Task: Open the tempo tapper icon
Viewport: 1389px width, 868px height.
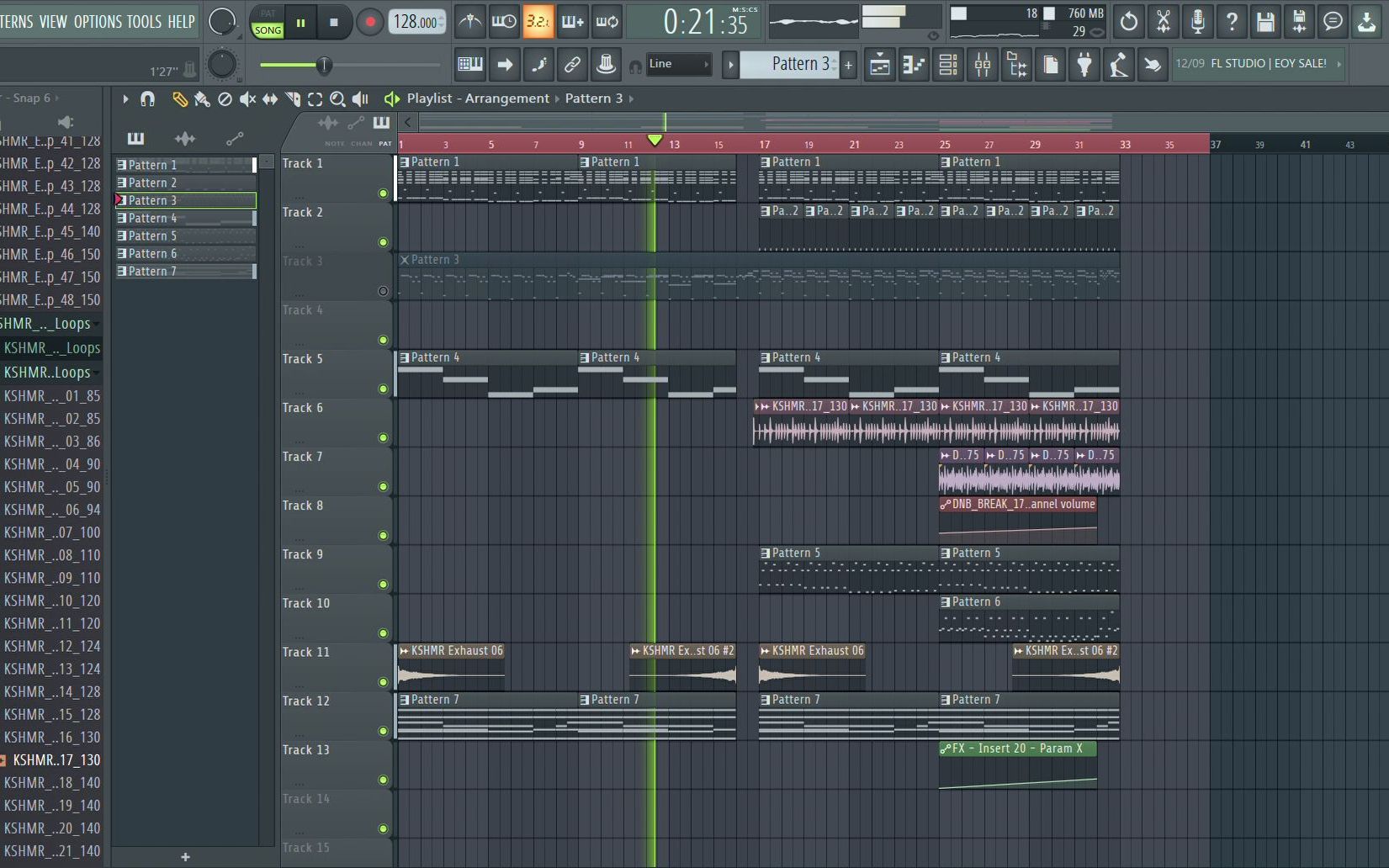Action: pyautogui.click(x=1118, y=65)
